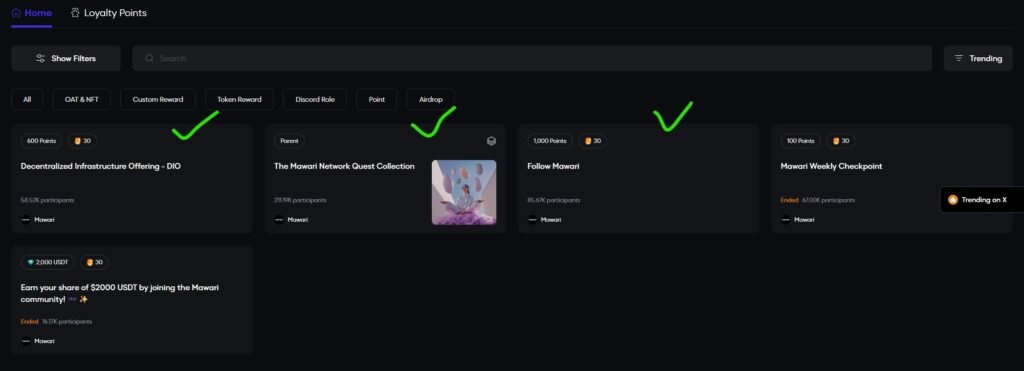
Task: Open the Earn your share of $2000 USDT quest
Action: tap(132, 300)
